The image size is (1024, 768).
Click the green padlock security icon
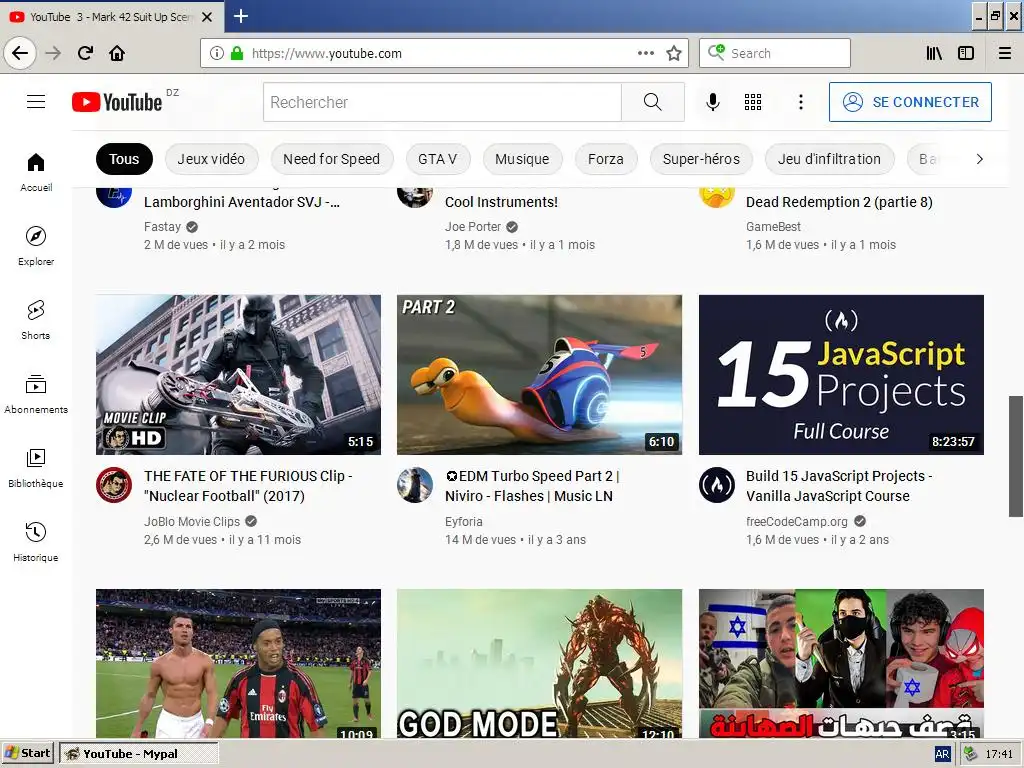(237, 54)
